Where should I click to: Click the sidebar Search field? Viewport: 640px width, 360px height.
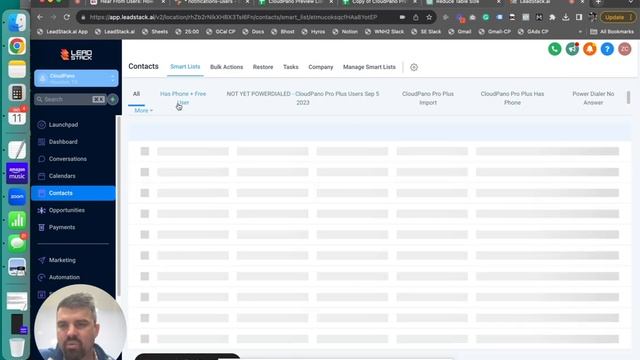pos(70,99)
